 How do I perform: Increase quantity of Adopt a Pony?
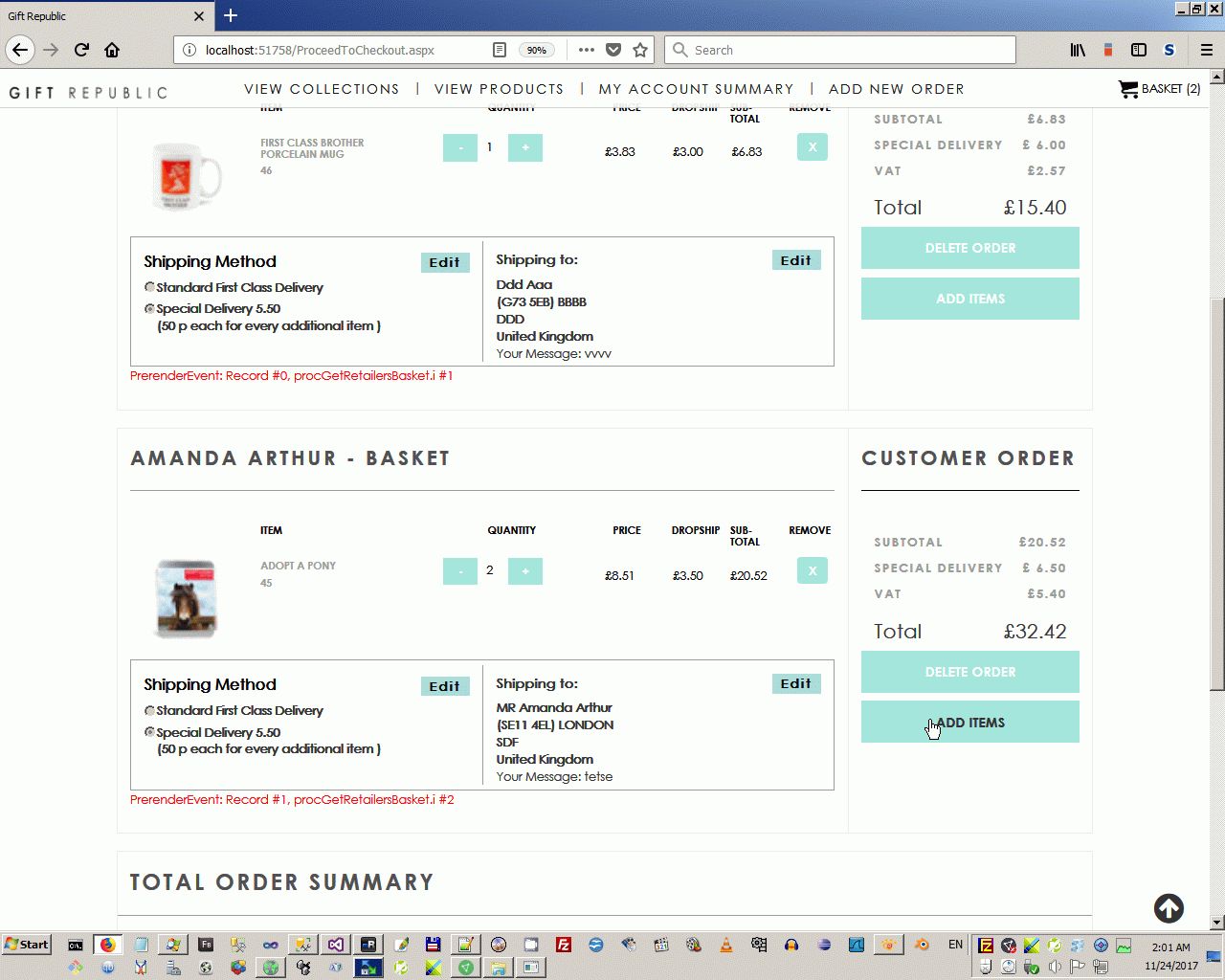525,571
